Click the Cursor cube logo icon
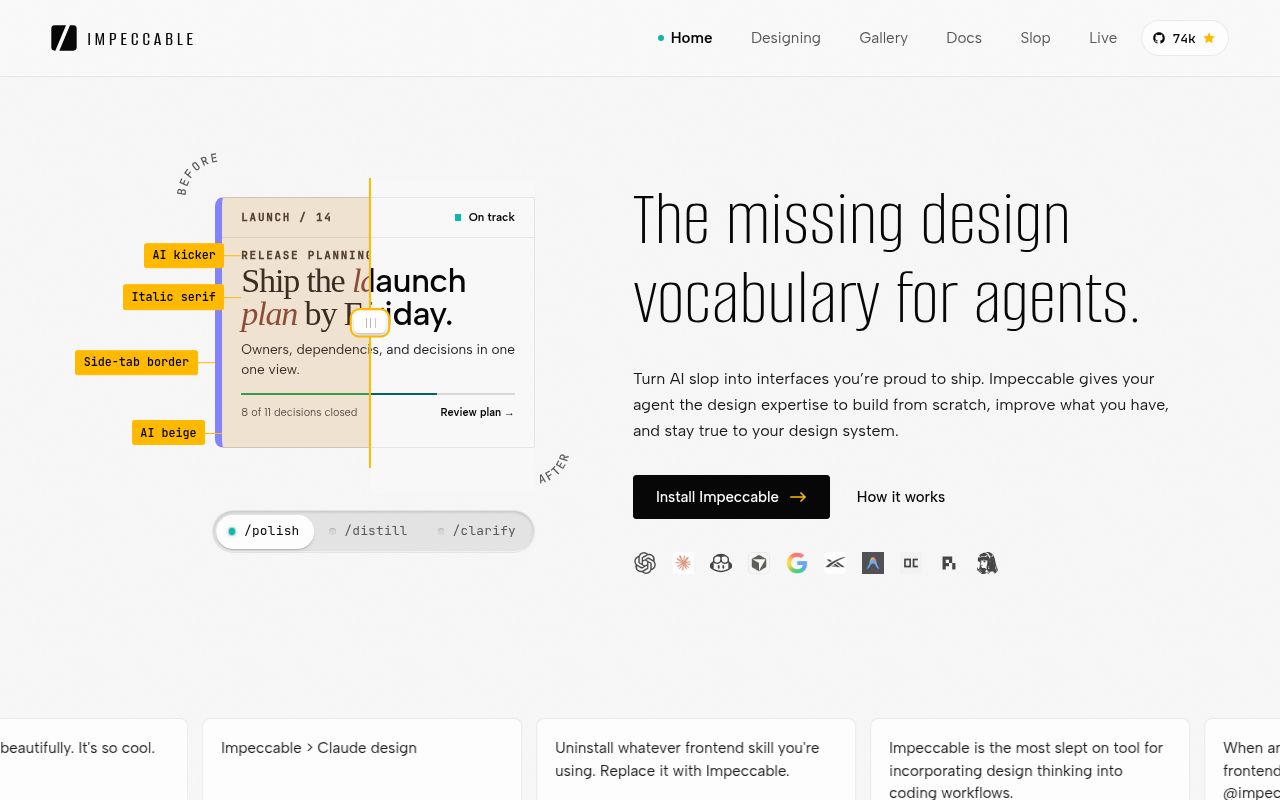 click(759, 563)
